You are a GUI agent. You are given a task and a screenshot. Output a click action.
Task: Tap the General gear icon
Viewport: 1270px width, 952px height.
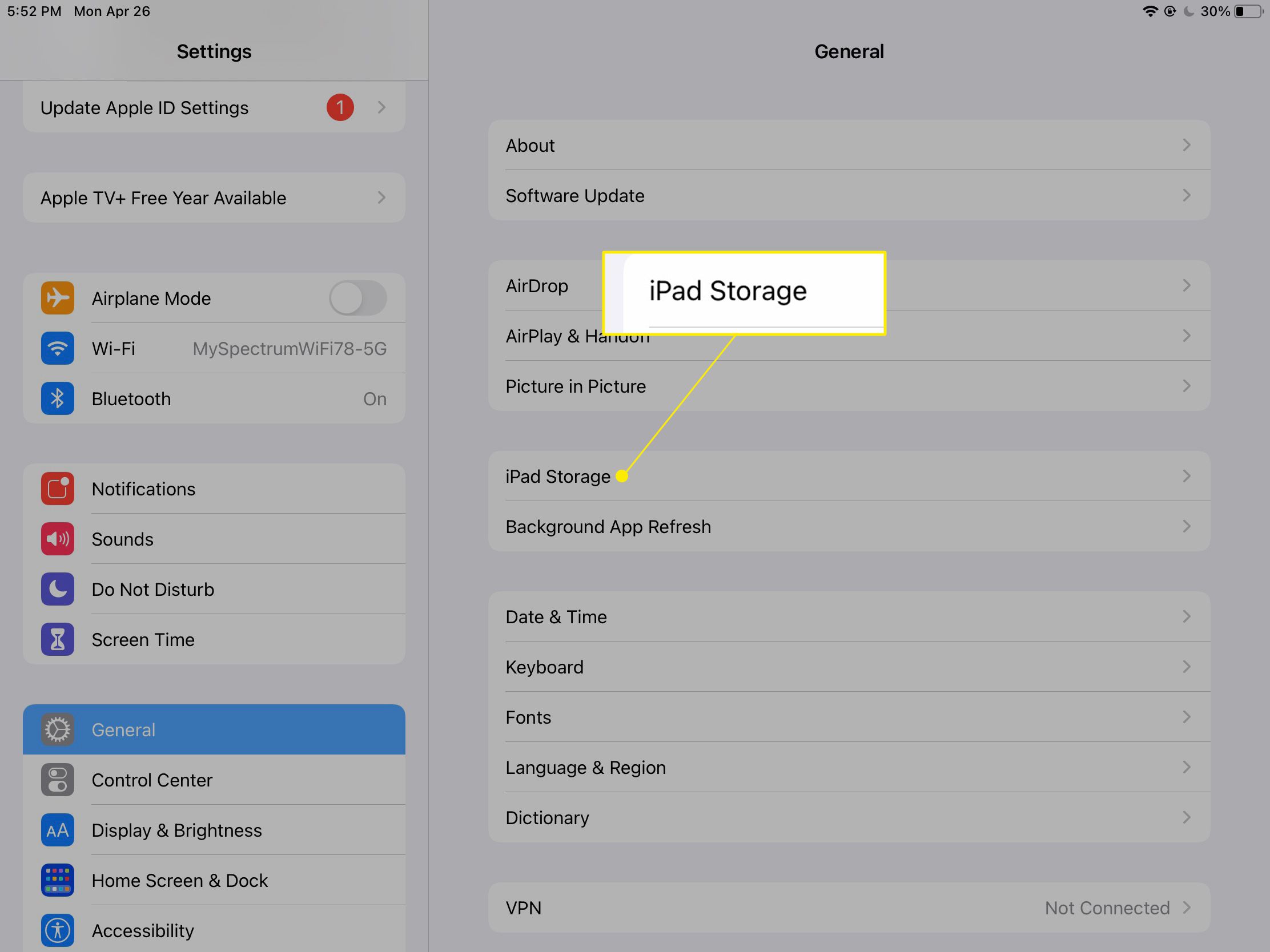pyautogui.click(x=58, y=729)
